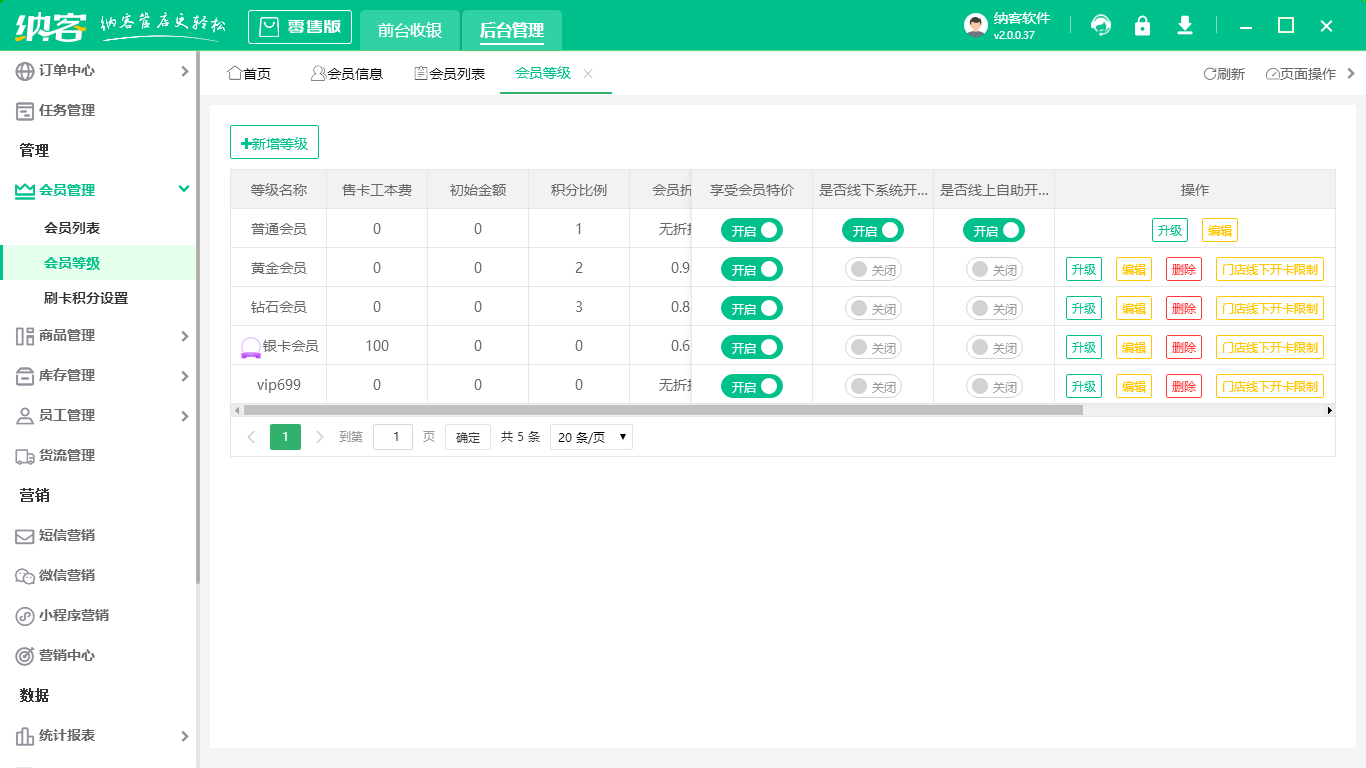
Task: Type in the page number input field
Action: pyautogui.click(x=392, y=437)
